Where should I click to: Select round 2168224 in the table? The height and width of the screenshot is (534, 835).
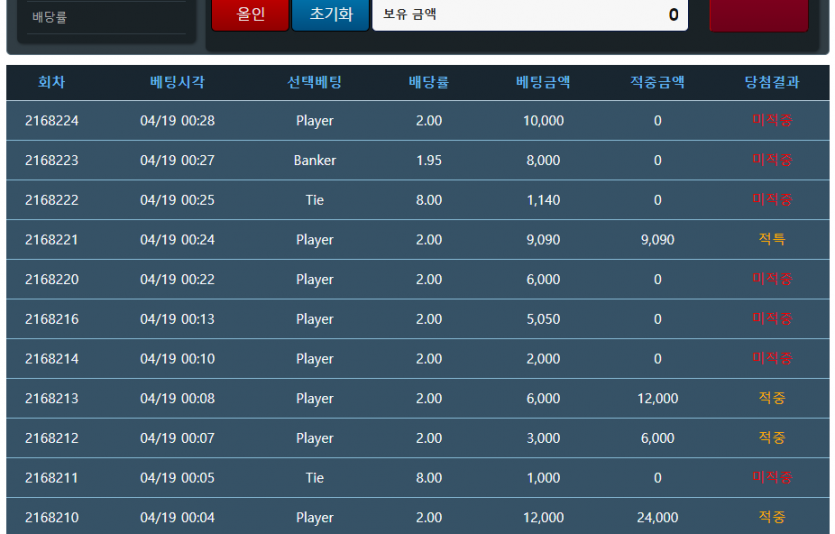pos(51,121)
